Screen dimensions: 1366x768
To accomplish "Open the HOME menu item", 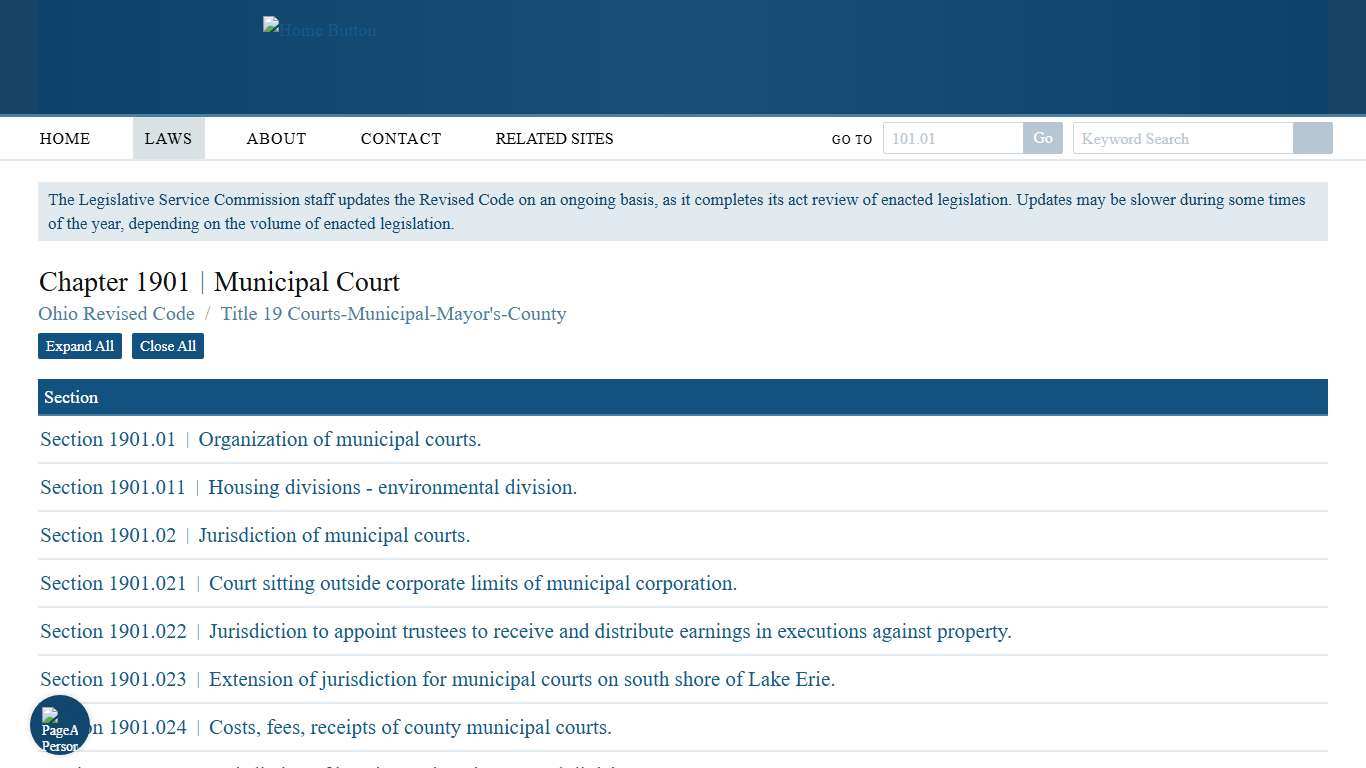I will 64,138.
